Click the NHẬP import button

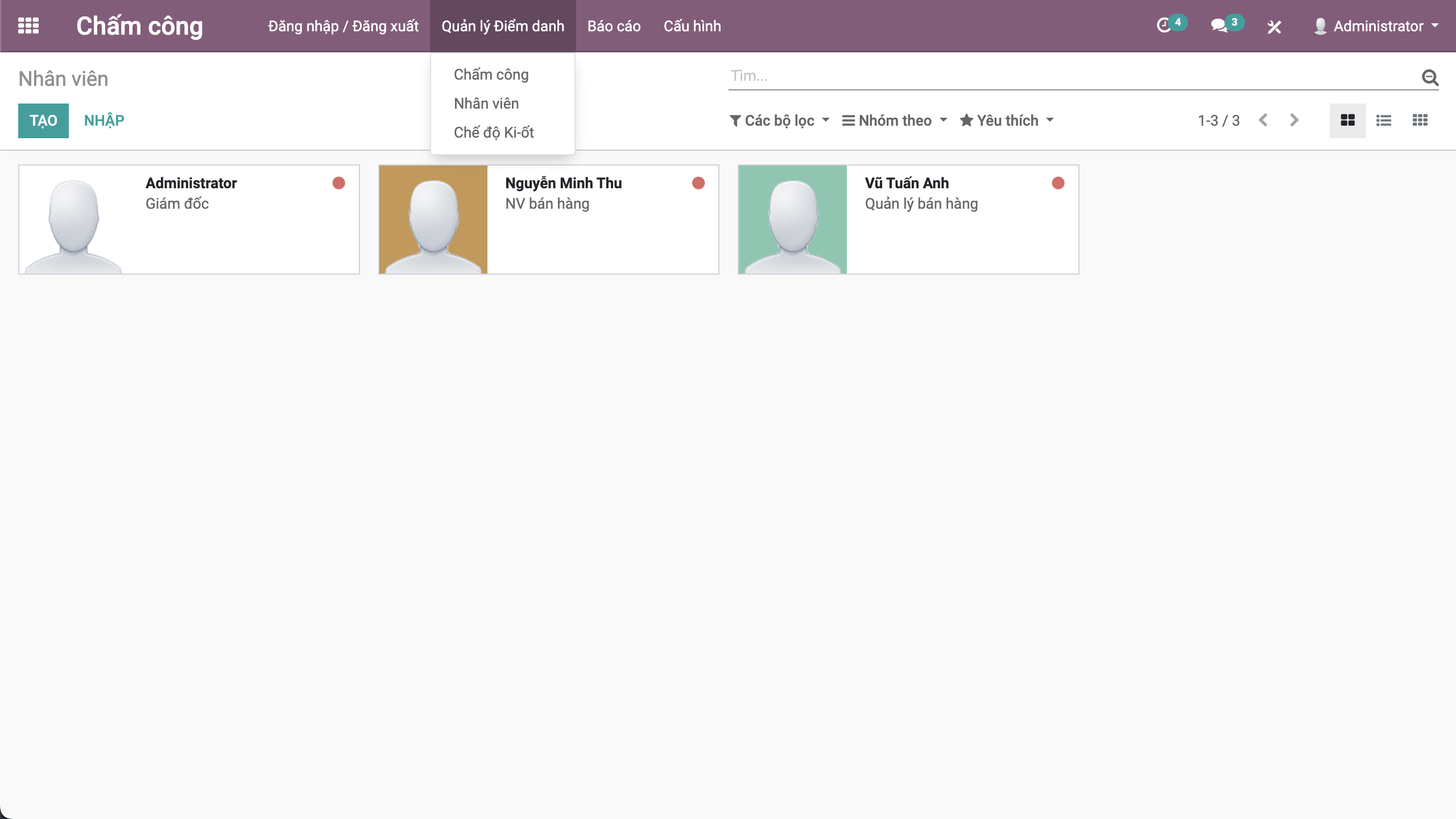click(104, 121)
